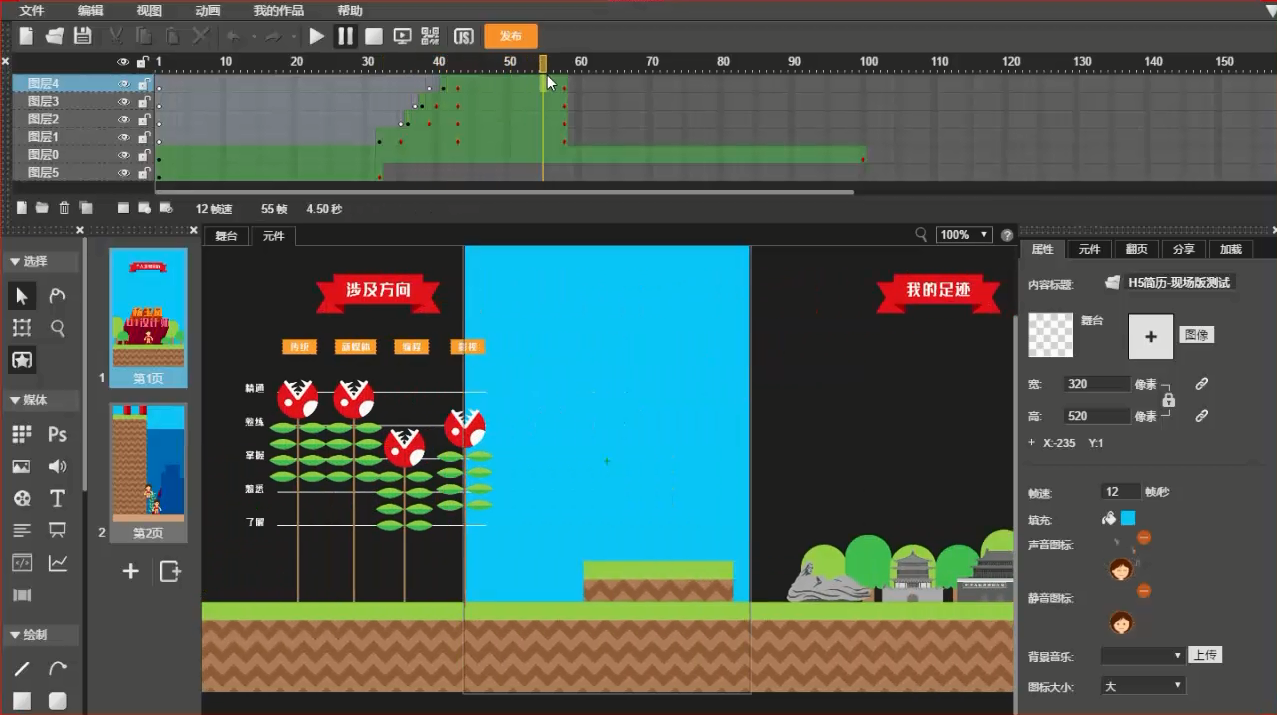
Task: Select the transform bounding box tool
Action: pos(22,327)
